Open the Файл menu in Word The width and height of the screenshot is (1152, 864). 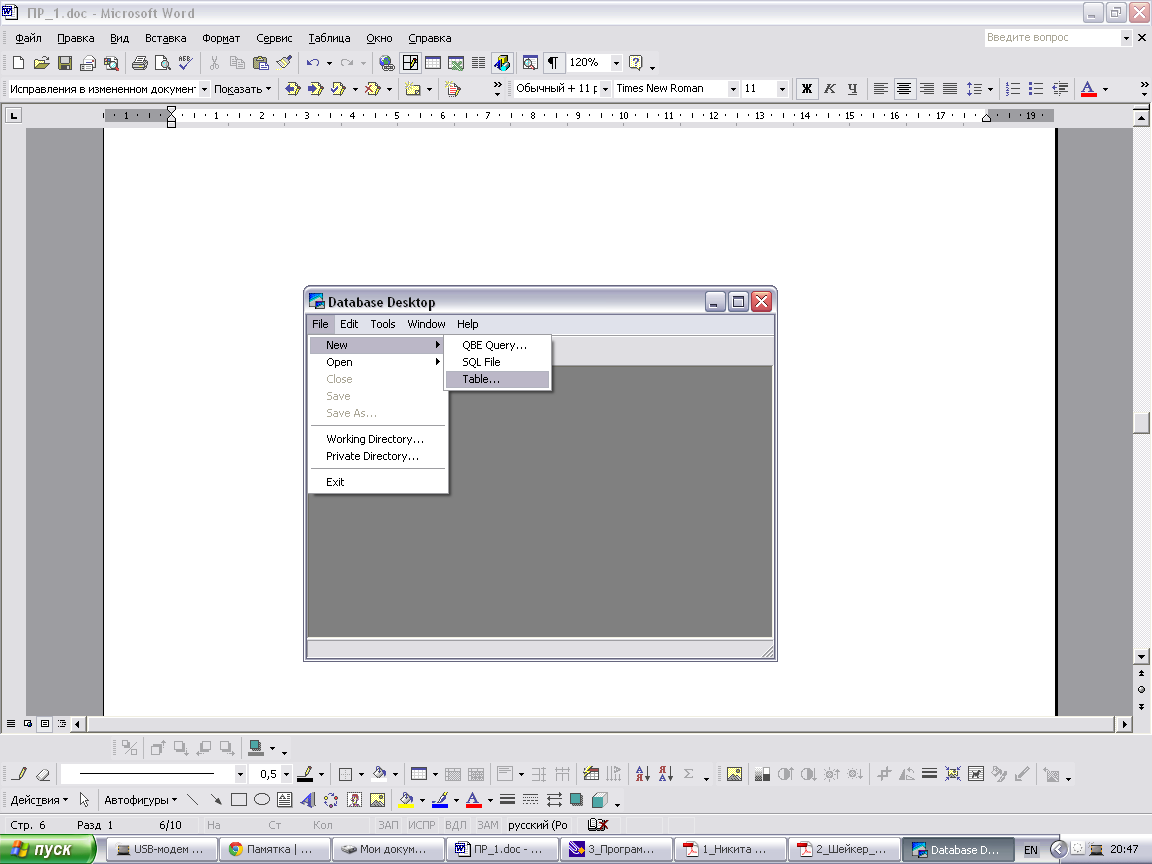click(28, 38)
